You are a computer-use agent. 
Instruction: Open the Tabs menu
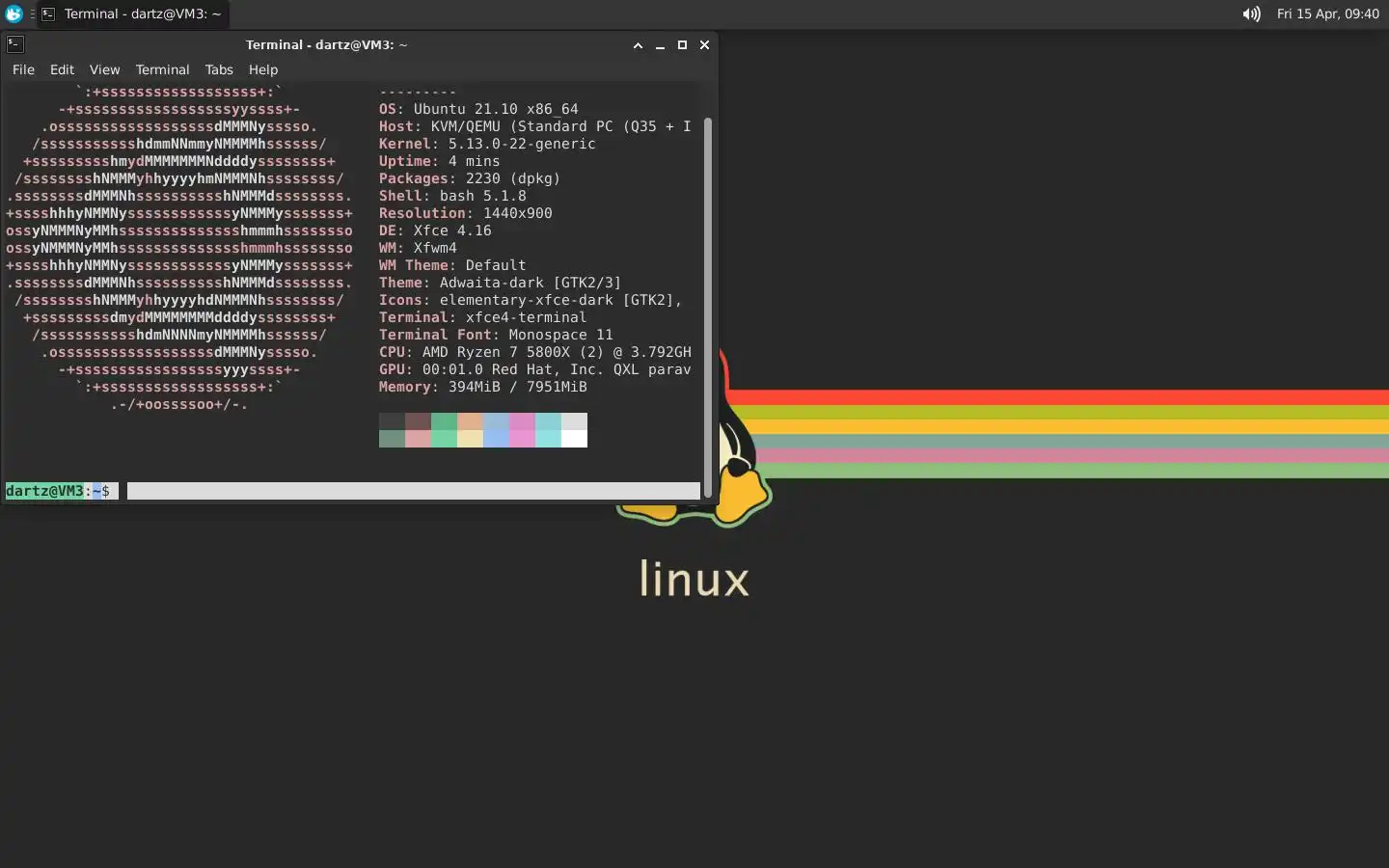tap(219, 69)
